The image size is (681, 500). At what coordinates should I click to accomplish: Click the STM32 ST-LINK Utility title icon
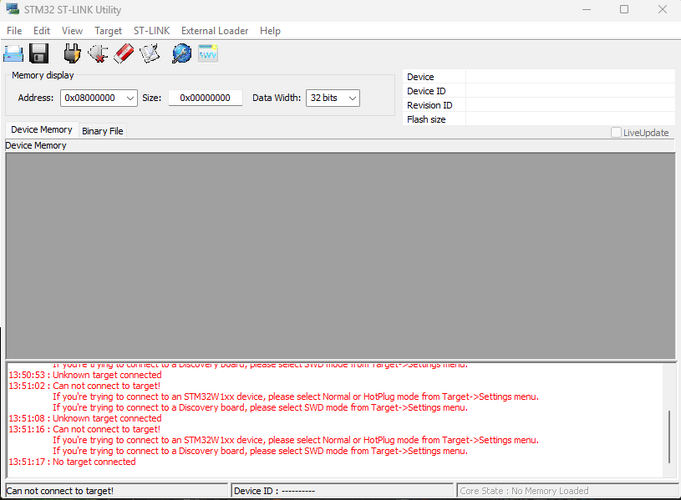[13, 9]
